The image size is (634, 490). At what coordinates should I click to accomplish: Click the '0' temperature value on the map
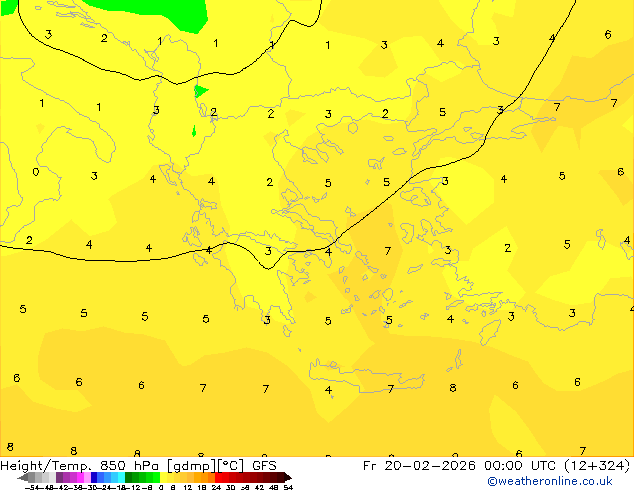click(x=36, y=172)
